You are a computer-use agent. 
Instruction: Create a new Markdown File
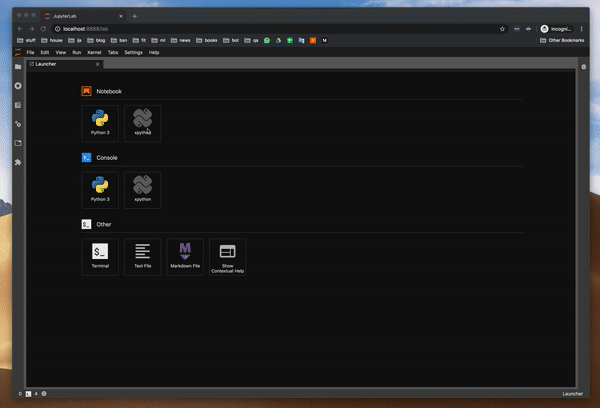click(185, 257)
